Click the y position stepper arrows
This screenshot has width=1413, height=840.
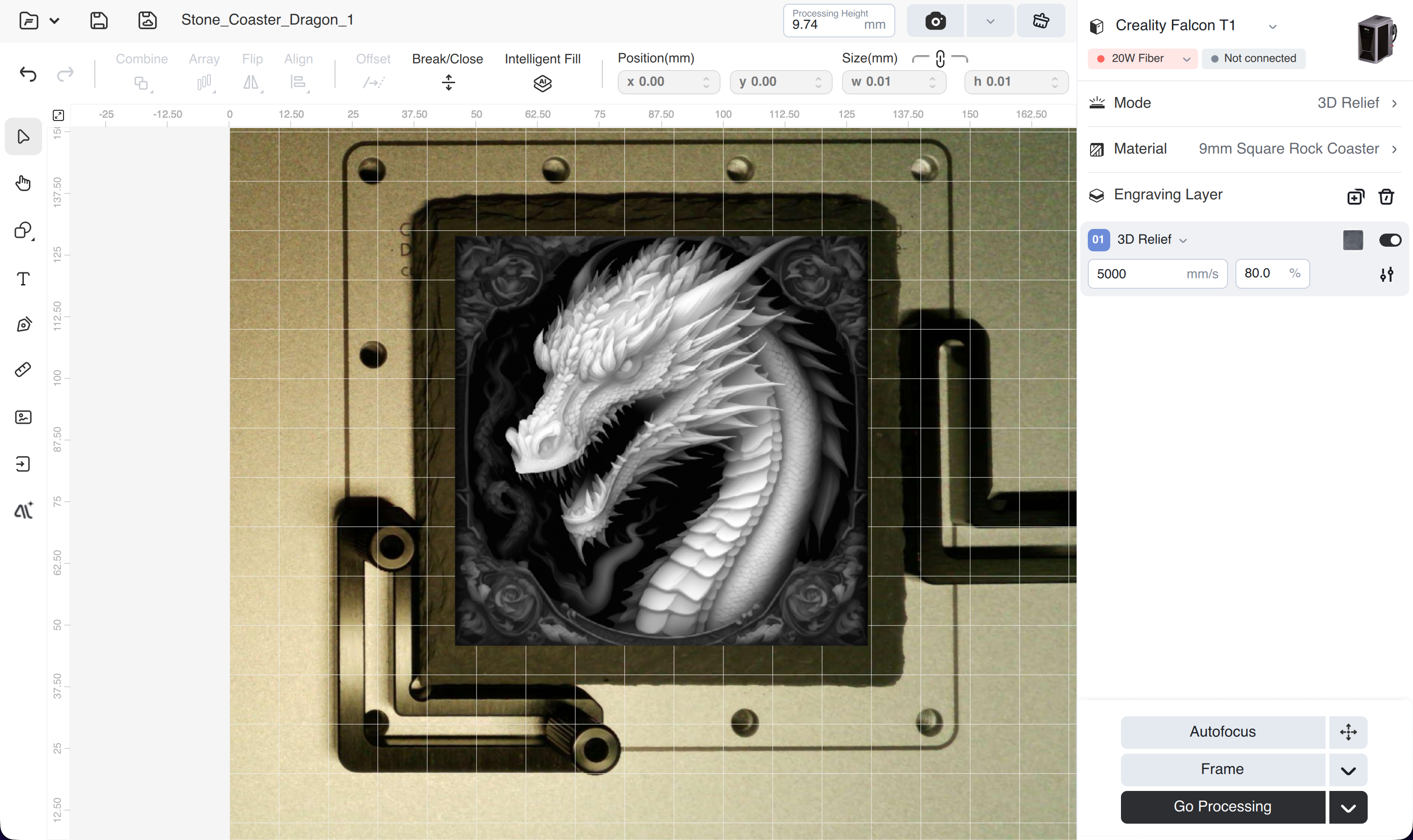pyautogui.click(x=819, y=83)
